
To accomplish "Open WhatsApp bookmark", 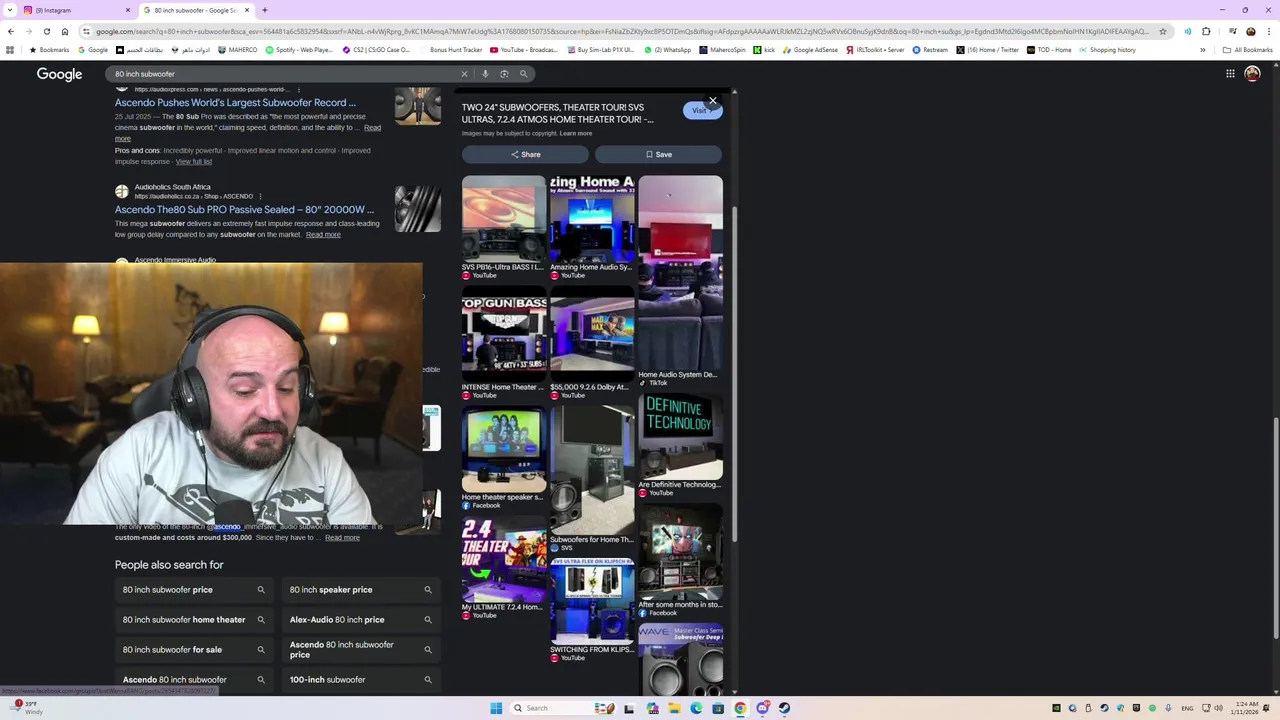I will (668, 50).
